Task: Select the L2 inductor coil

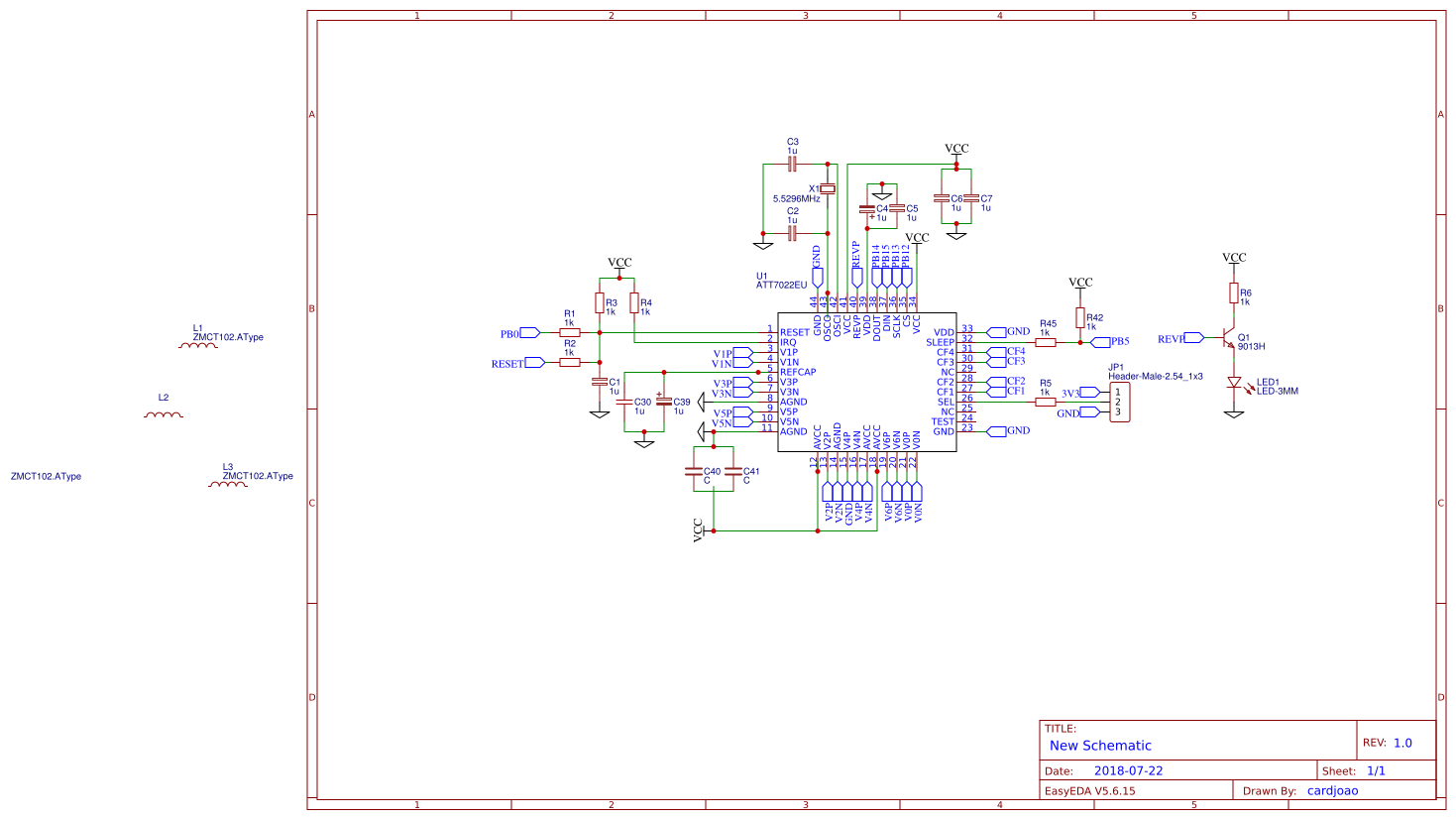Action: point(164,414)
